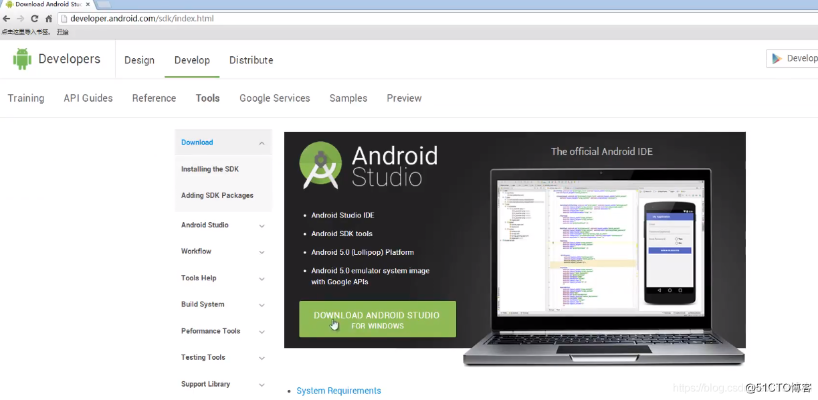The image size is (818, 400).
Task: Expand the Build System sidebar section
Action: [x=262, y=305]
